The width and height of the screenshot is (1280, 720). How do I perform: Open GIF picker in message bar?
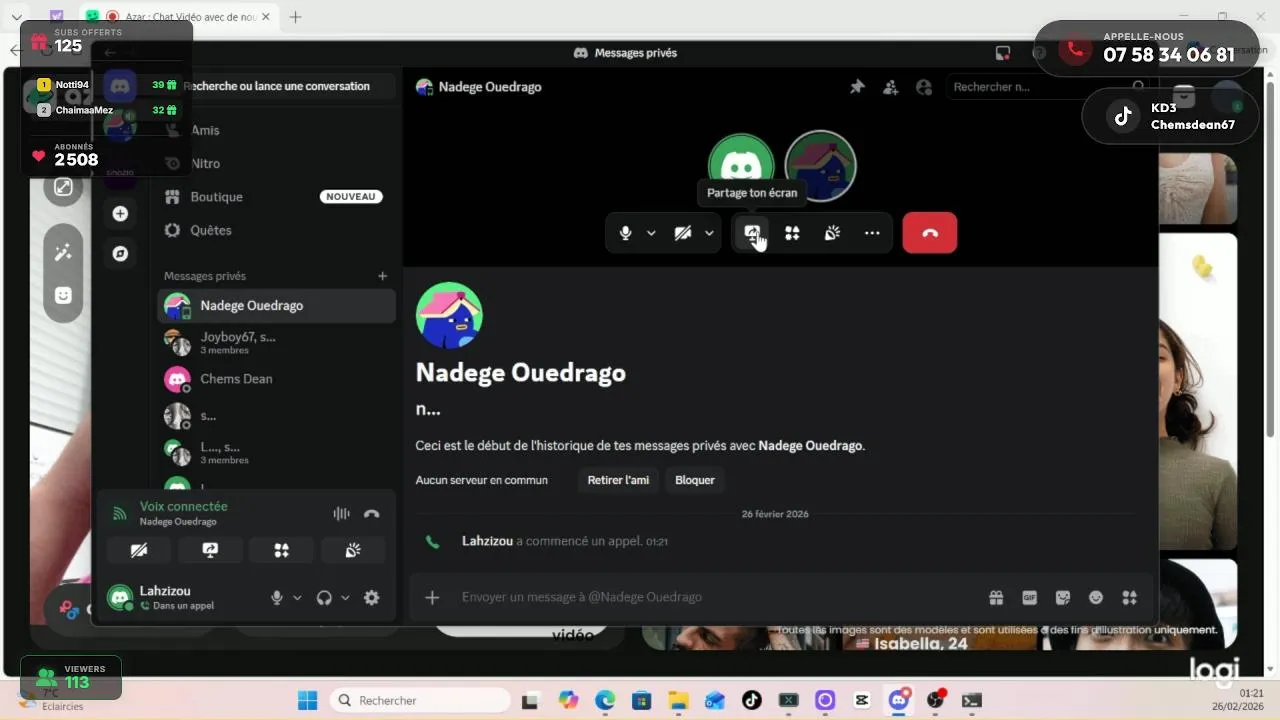tap(1029, 598)
